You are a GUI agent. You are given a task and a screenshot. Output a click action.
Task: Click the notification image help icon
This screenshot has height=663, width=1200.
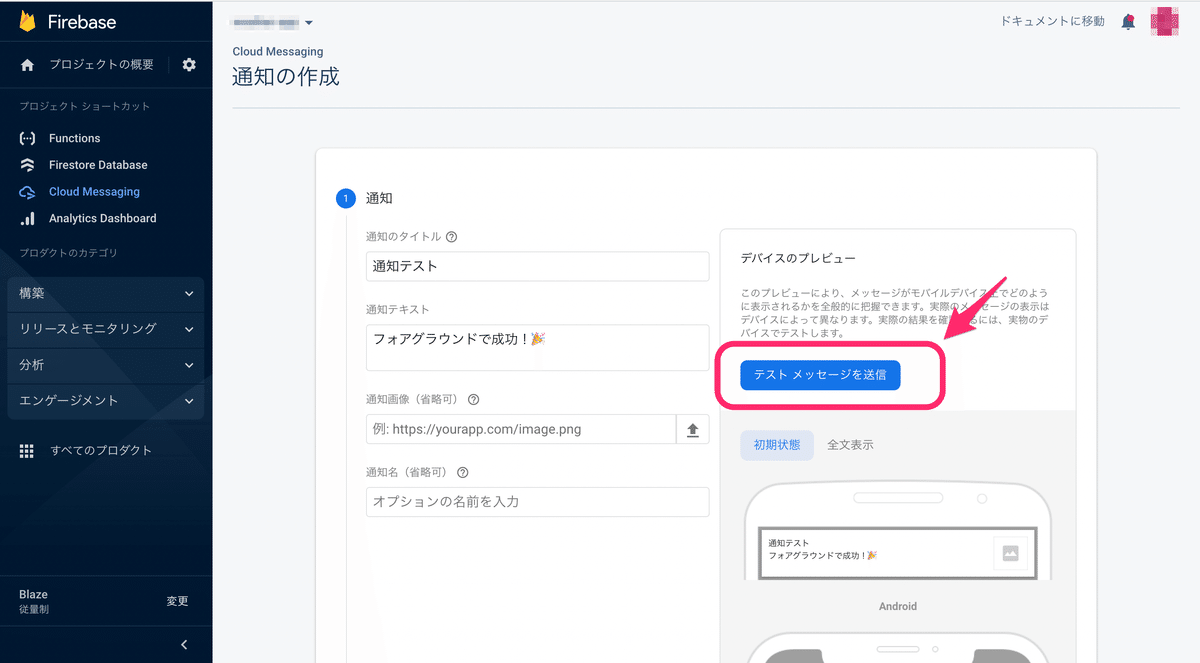coord(474,399)
